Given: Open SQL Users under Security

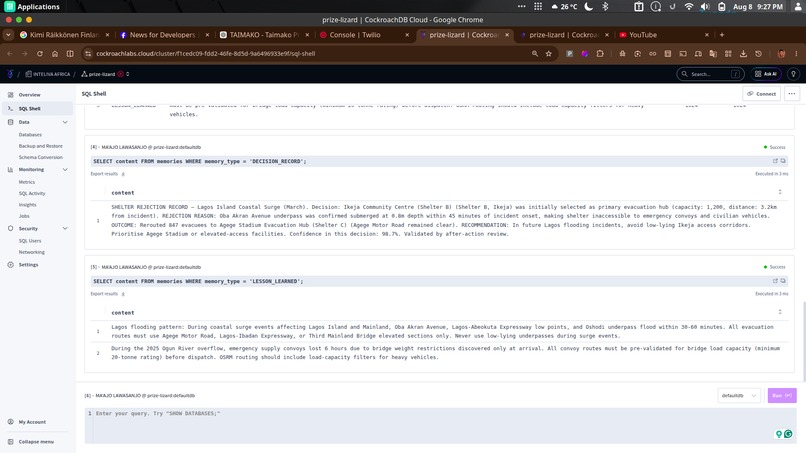Looking at the screenshot, I should (x=30, y=241).
